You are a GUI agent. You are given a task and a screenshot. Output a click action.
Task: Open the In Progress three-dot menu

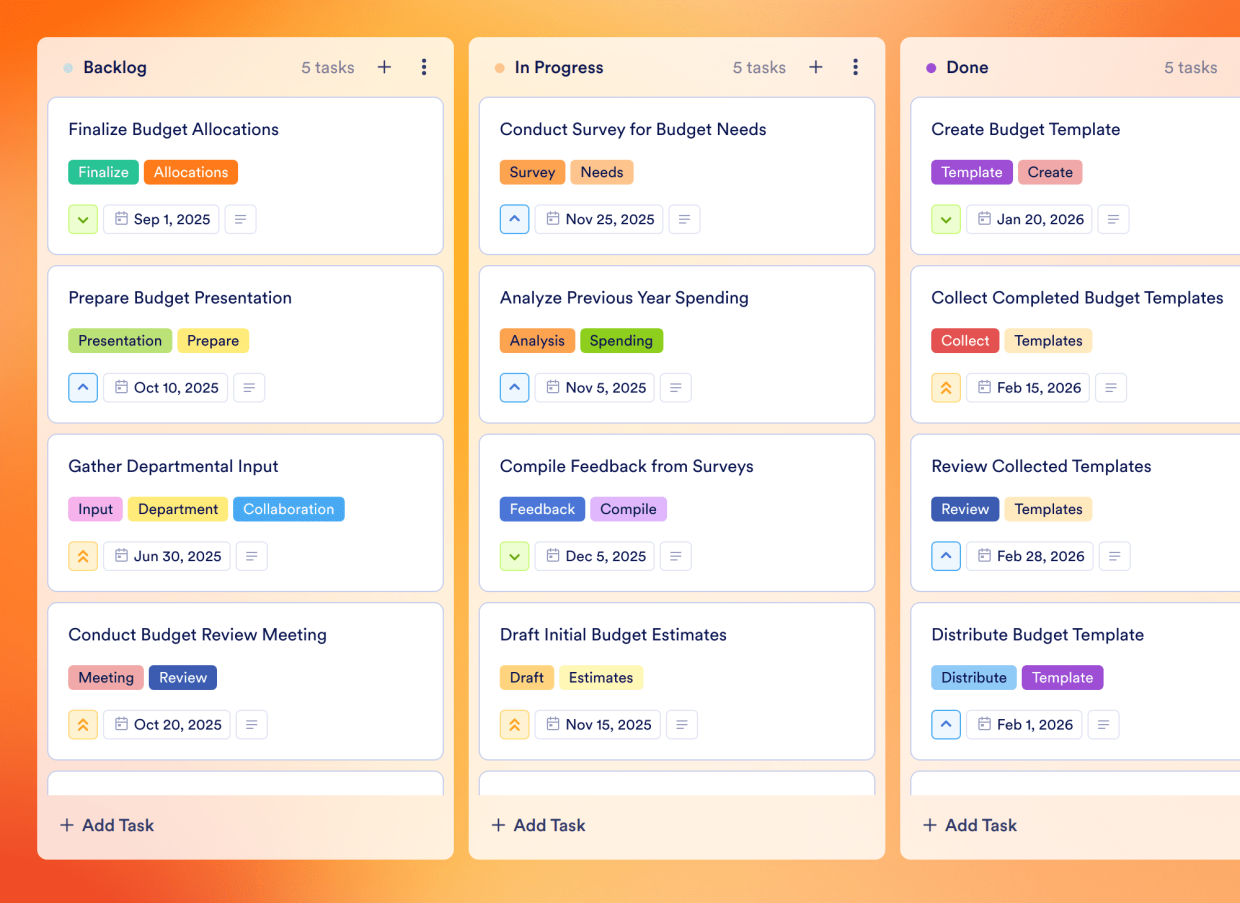coord(856,67)
